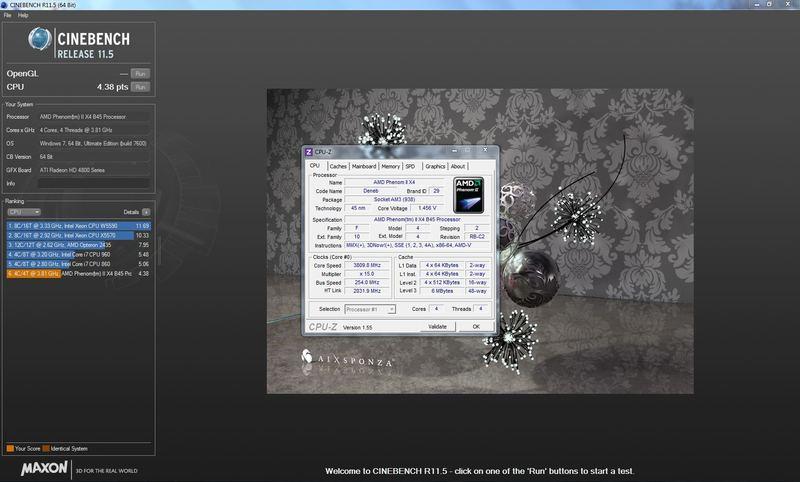Click the CPU score 4.38 pts
Screen dimensions: 800x482
click(x=113, y=87)
